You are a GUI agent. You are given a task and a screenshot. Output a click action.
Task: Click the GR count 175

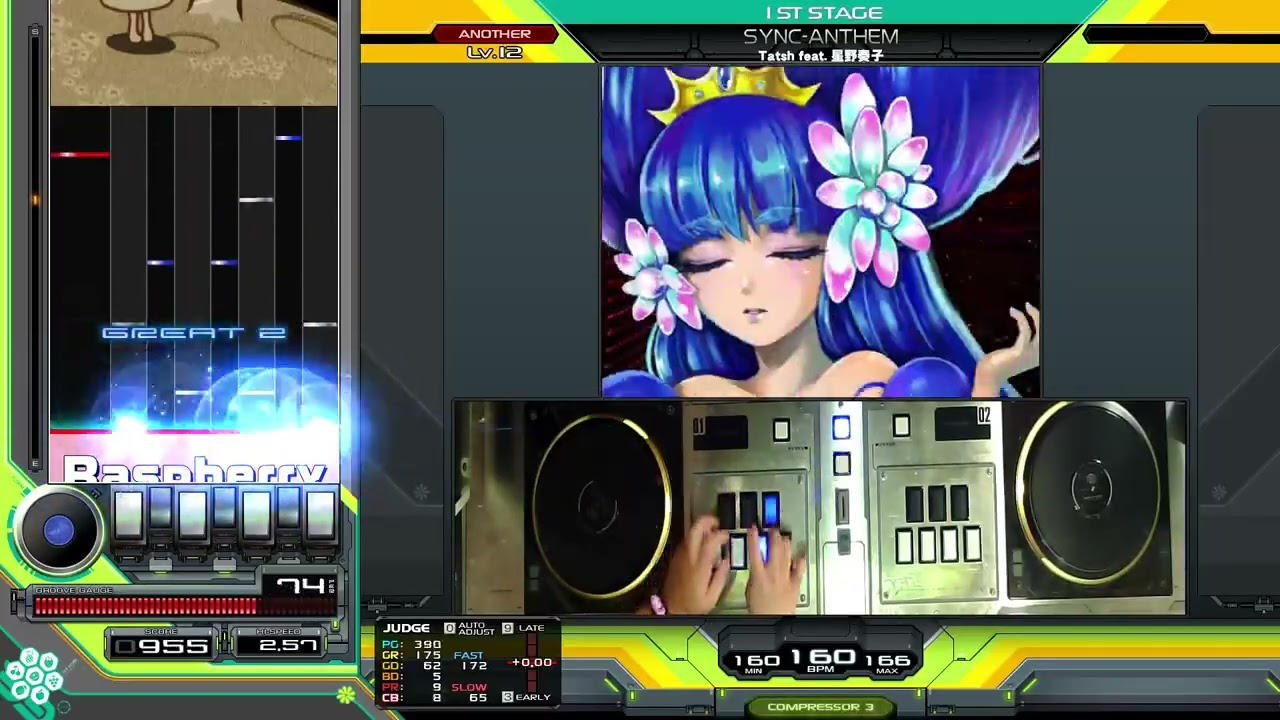[x=427, y=656]
